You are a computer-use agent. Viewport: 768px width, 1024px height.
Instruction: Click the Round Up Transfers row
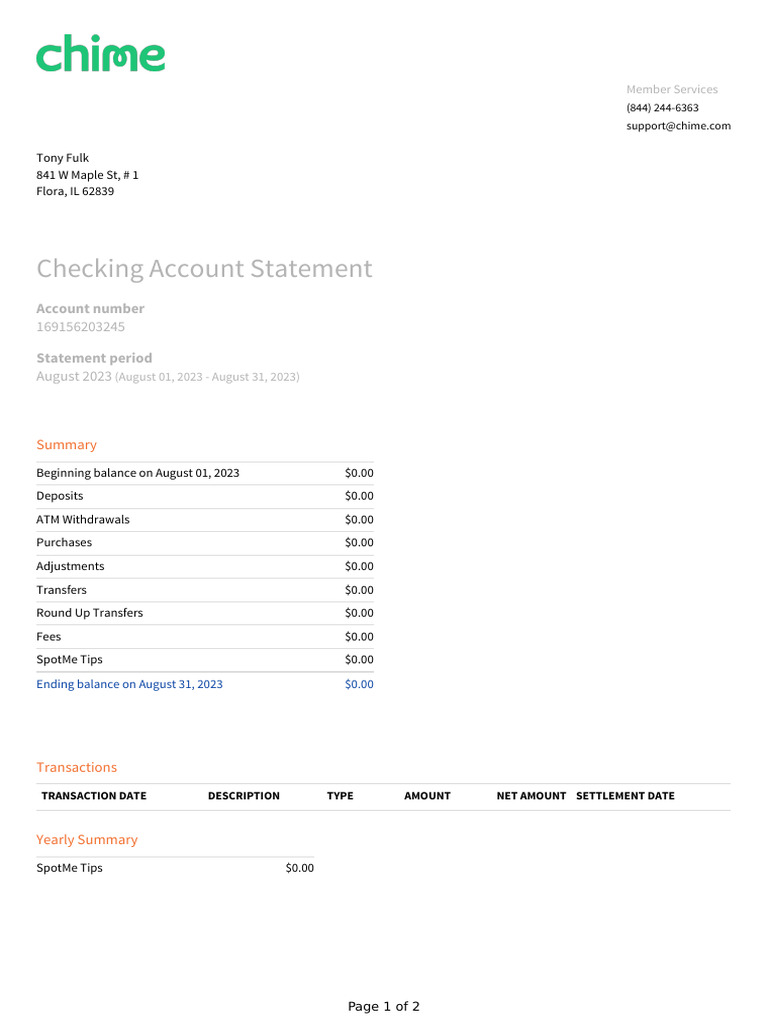pyautogui.click(x=90, y=613)
